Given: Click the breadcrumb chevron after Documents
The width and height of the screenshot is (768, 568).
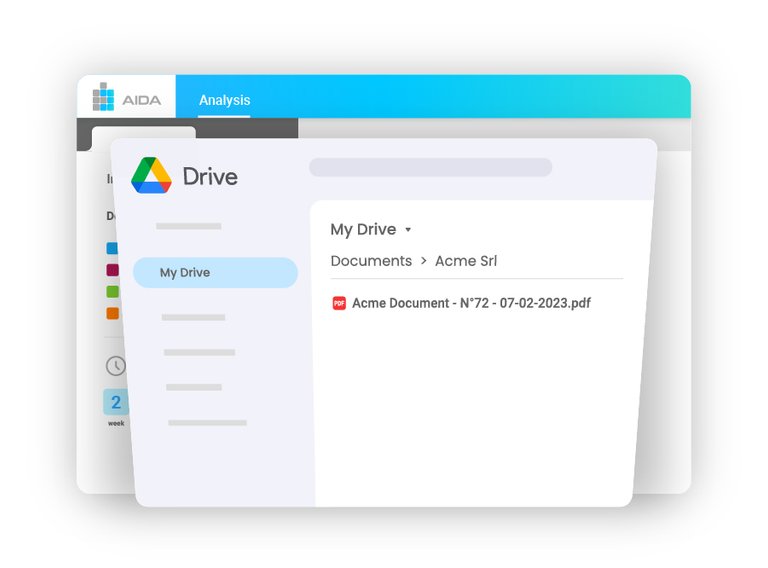Looking at the screenshot, I should pos(423,261).
